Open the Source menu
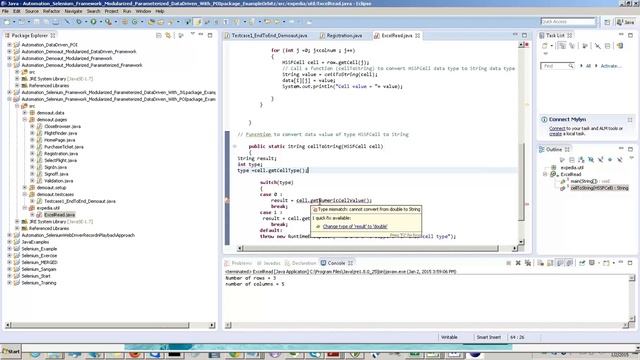The height and width of the screenshot is (360, 640). (x=32, y=11)
